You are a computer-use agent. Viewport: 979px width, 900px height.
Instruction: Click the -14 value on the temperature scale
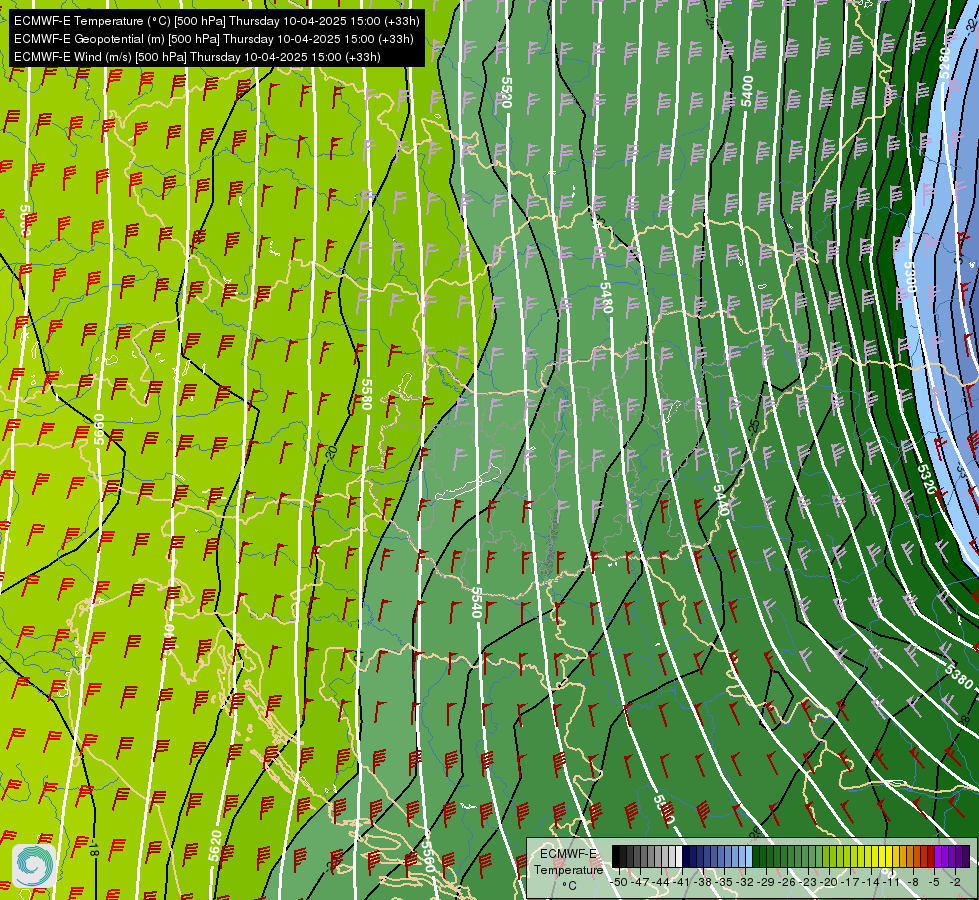872,882
